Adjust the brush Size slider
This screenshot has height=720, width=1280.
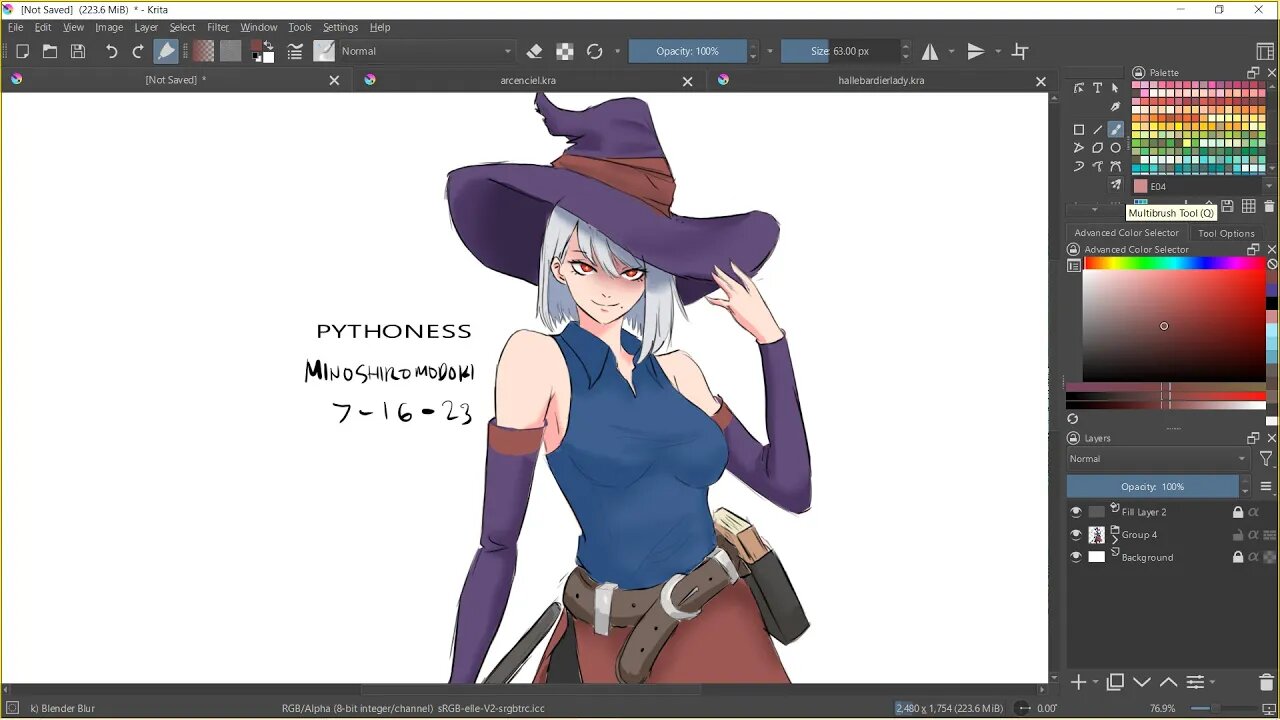pos(840,51)
